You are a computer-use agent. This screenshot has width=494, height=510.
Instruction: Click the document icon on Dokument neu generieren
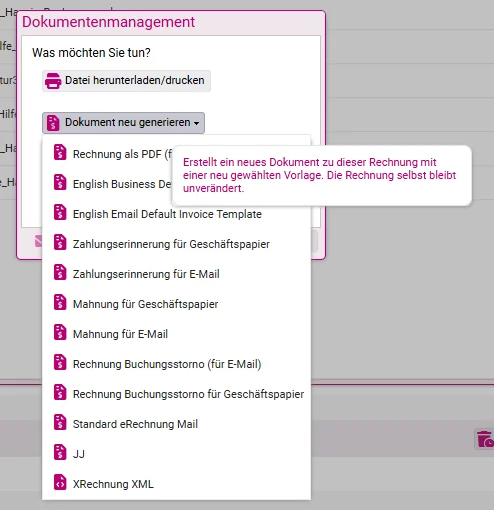(x=53, y=123)
